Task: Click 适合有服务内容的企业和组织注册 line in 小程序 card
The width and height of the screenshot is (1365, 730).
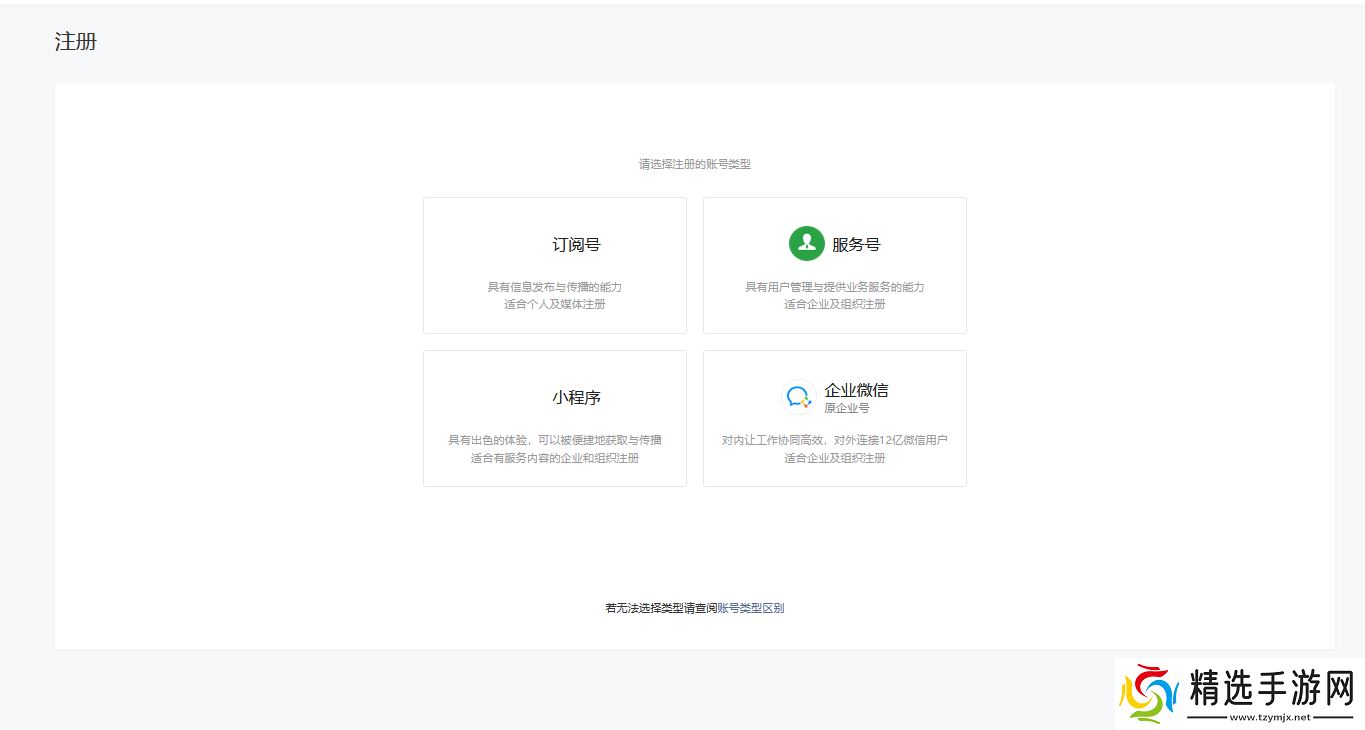Action: (555, 458)
